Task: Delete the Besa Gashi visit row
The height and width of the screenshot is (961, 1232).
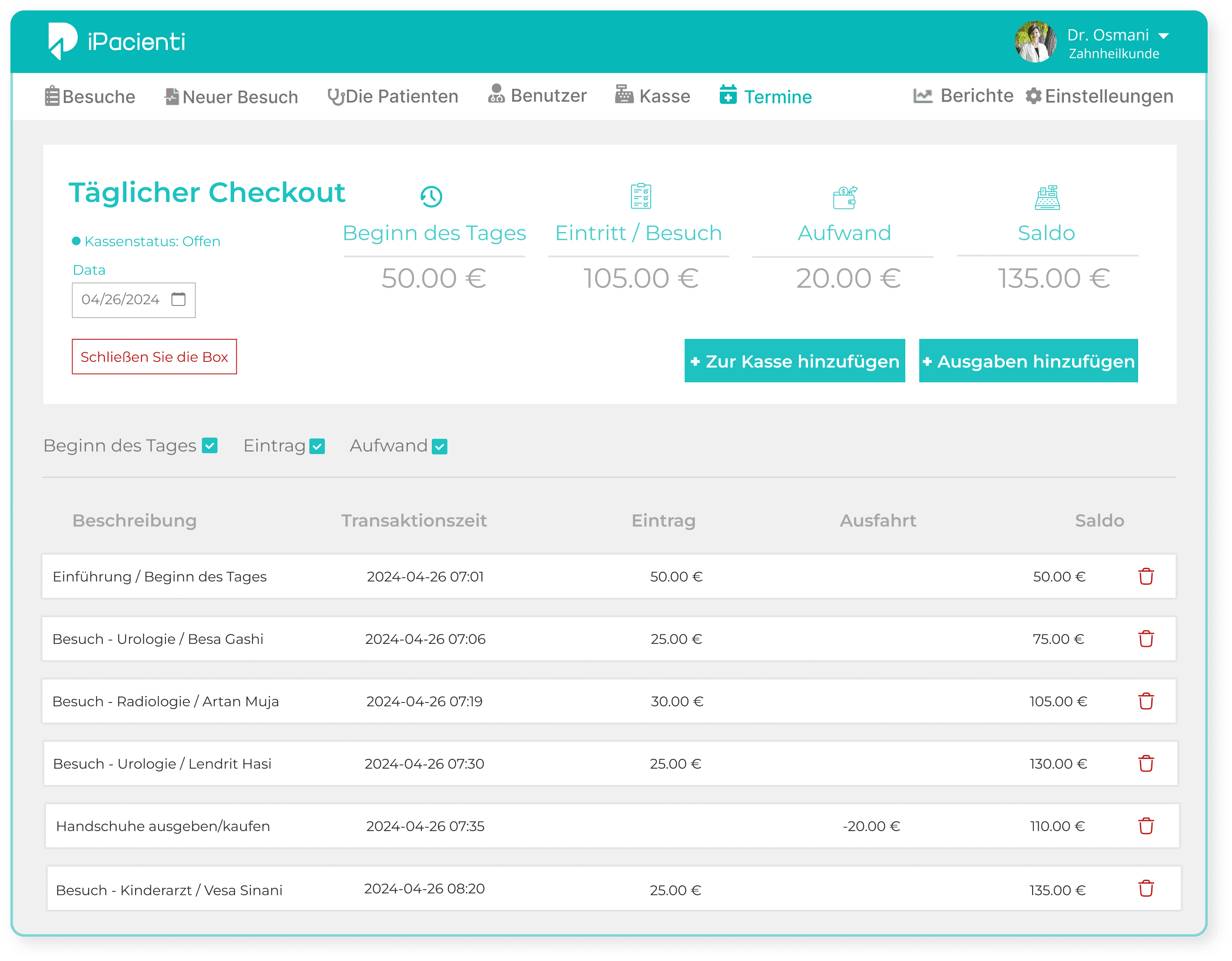Action: click(1146, 639)
